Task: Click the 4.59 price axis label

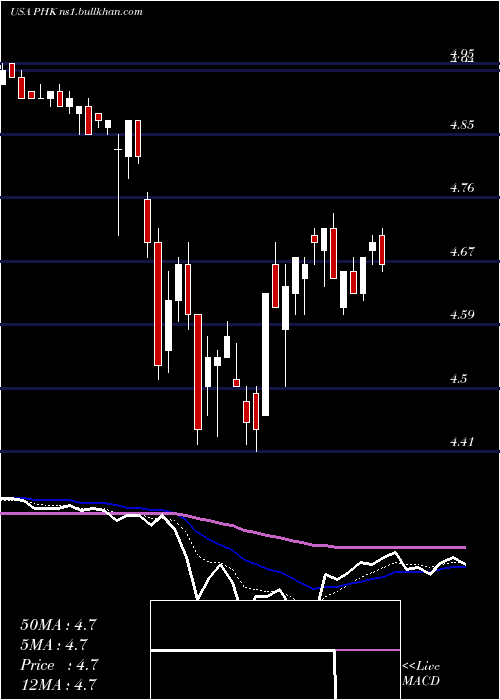Action: click(462, 315)
